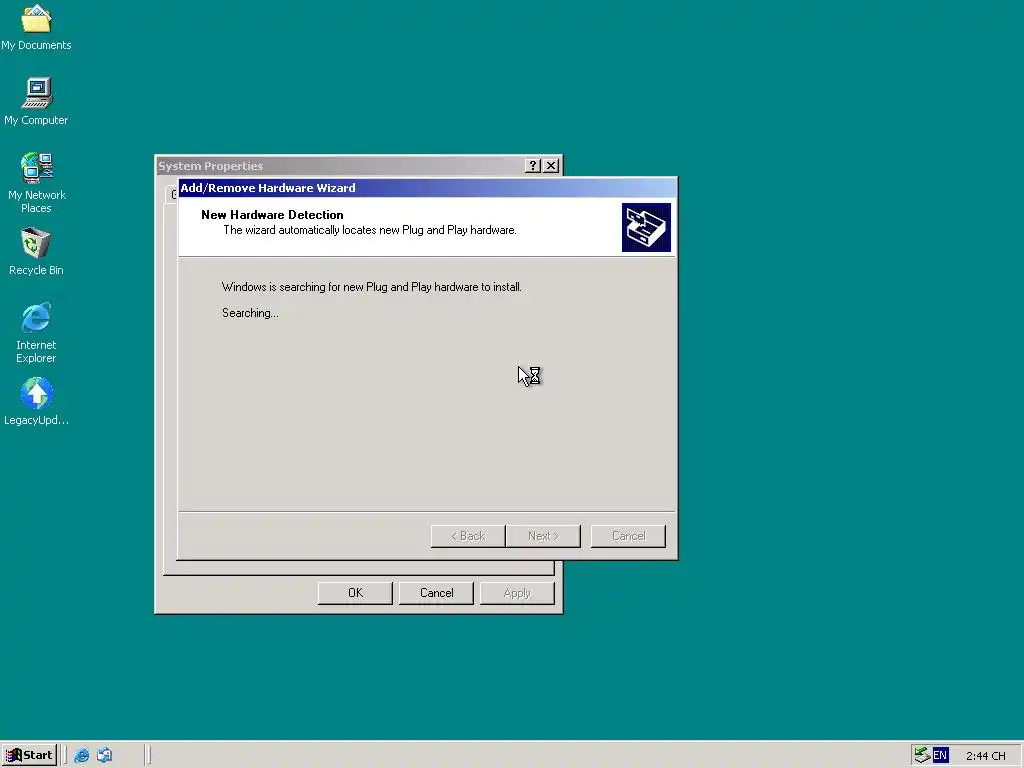Click the Back button in wizard
1024x768 pixels.
pyautogui.click(x=468, y=536)
